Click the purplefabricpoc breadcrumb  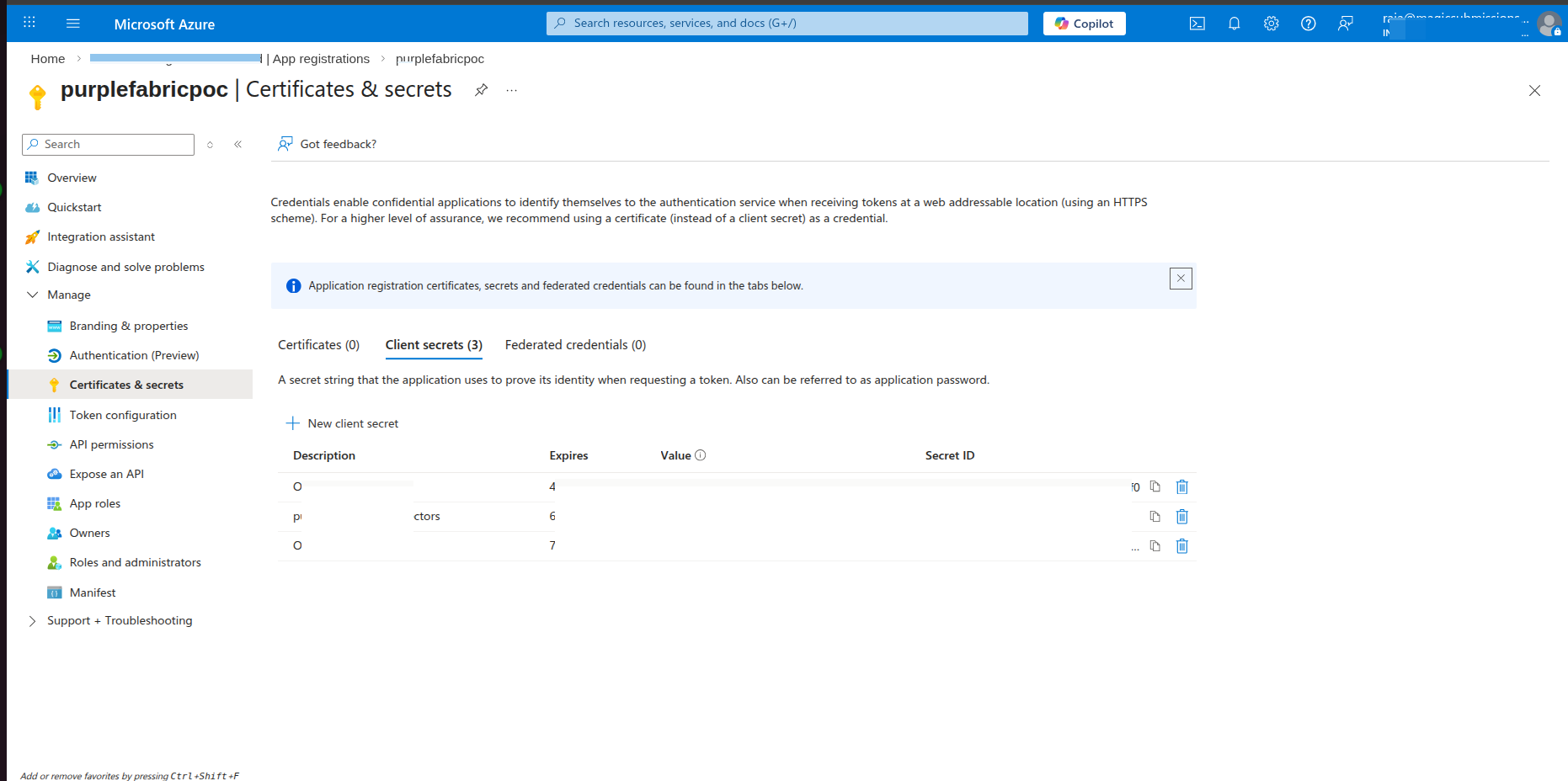(x=440, y=59)
